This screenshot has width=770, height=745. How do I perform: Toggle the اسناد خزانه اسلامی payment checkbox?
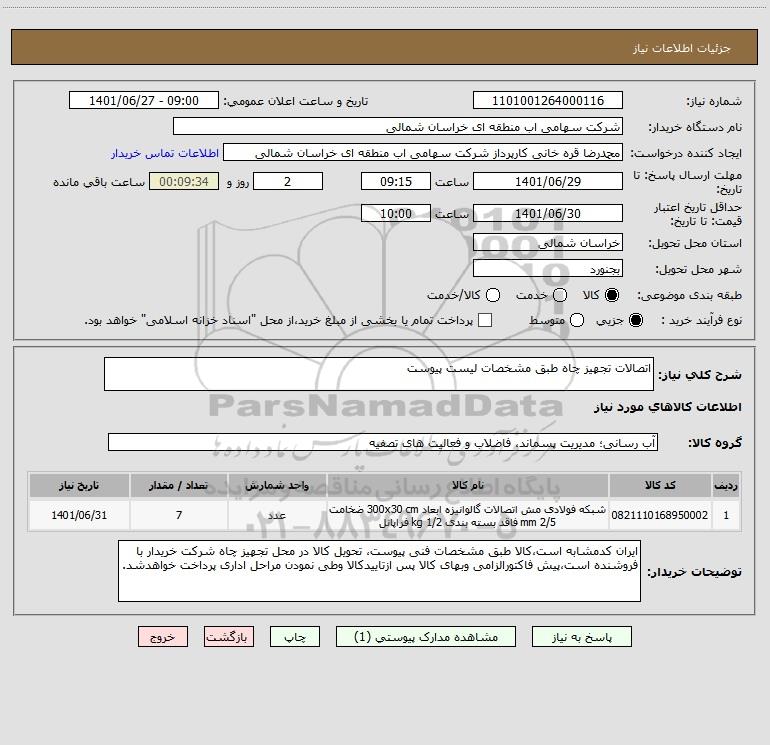click(x=485, y=320)
